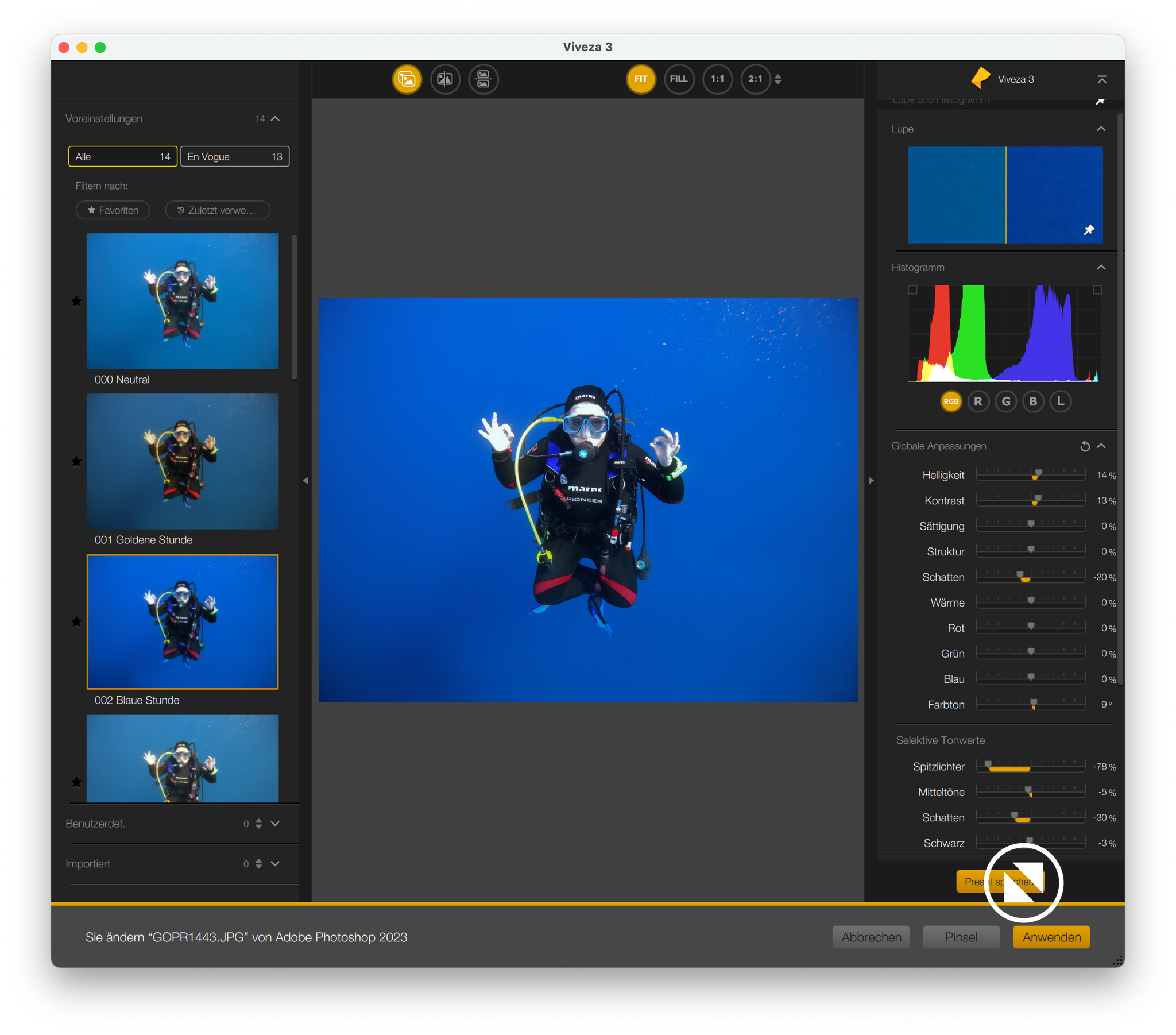Collapse the right panel with the top arrow icon
Image resolution: width=1176 pixels, height=1035 pixels.
(1102, 79)
